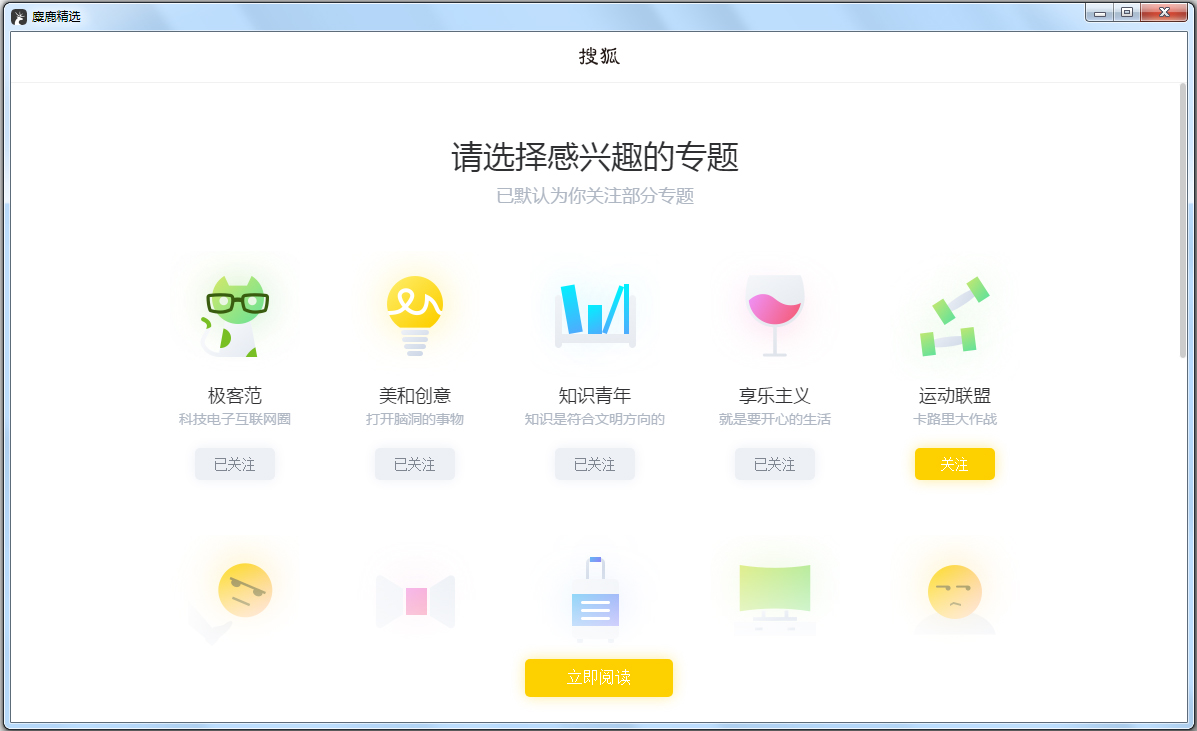This screenshot has height=731, width=1197.
Task: Unfollow the 极客范 topic via 已关注
Action: click(234, 464)
